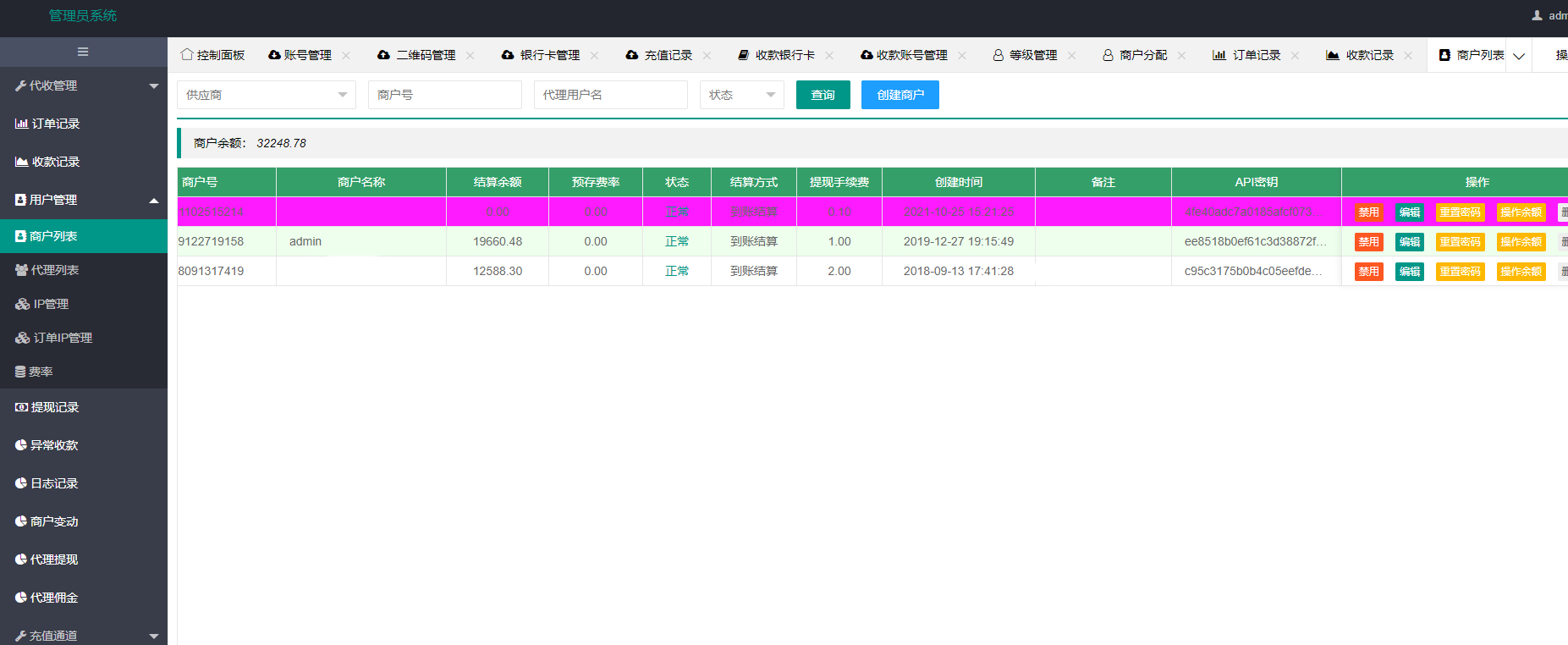Open 代理提现 in the sidebar
Viewport: 1568px width, 645px height.
[x=84, y=560]
